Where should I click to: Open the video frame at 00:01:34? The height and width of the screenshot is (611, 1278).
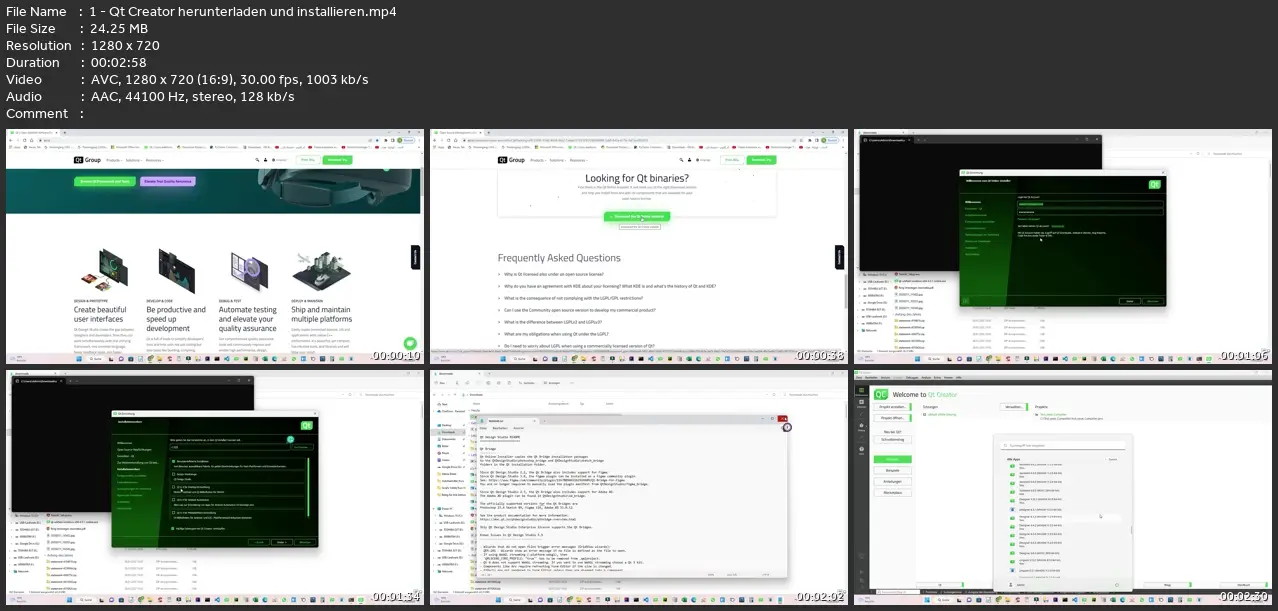pos(214,488)
